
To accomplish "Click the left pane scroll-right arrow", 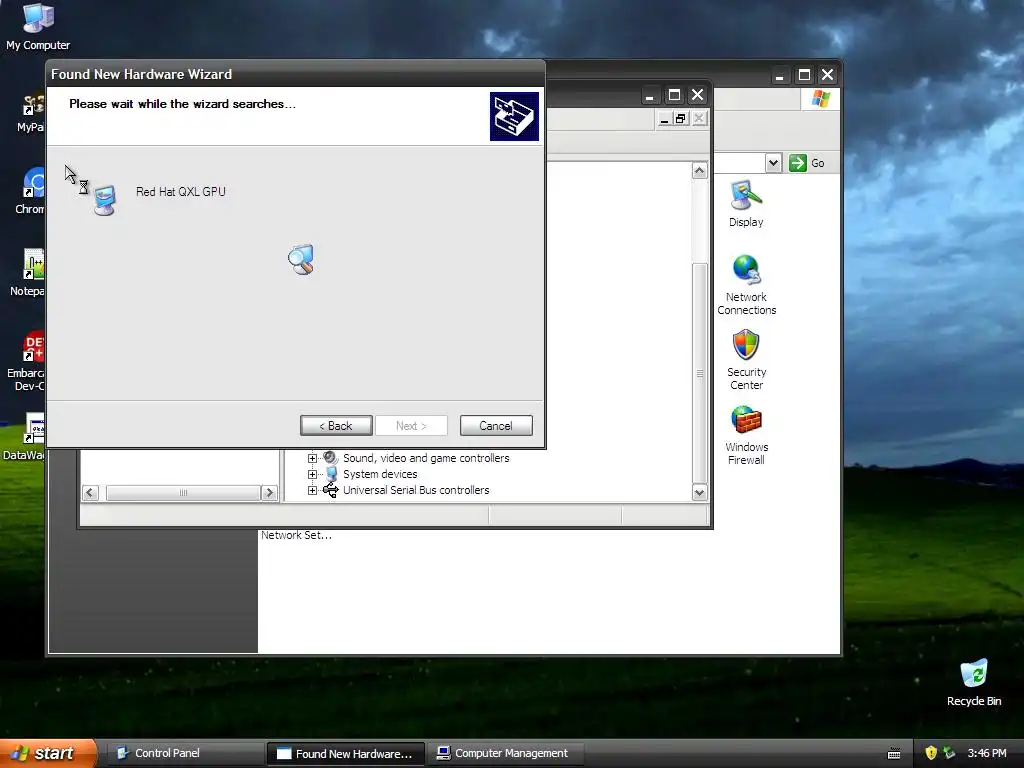I will 269,493.
